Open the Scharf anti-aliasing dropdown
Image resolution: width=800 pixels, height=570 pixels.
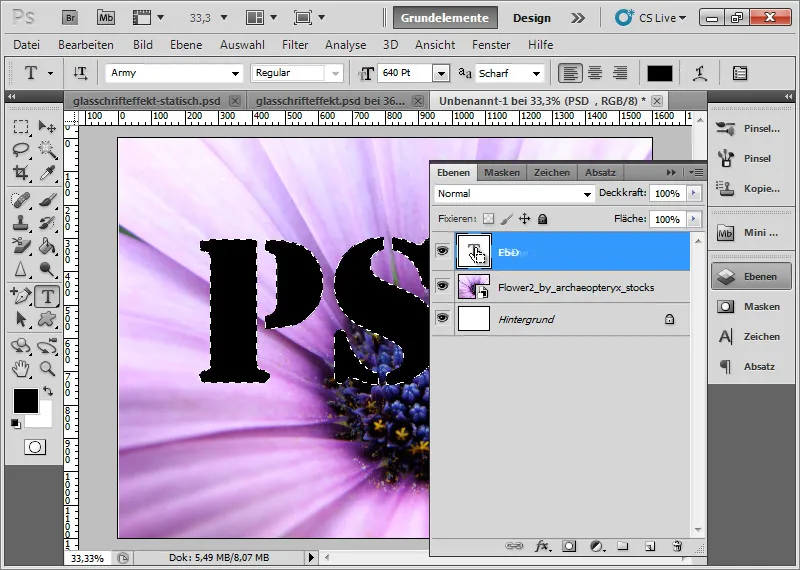[536, 73]
